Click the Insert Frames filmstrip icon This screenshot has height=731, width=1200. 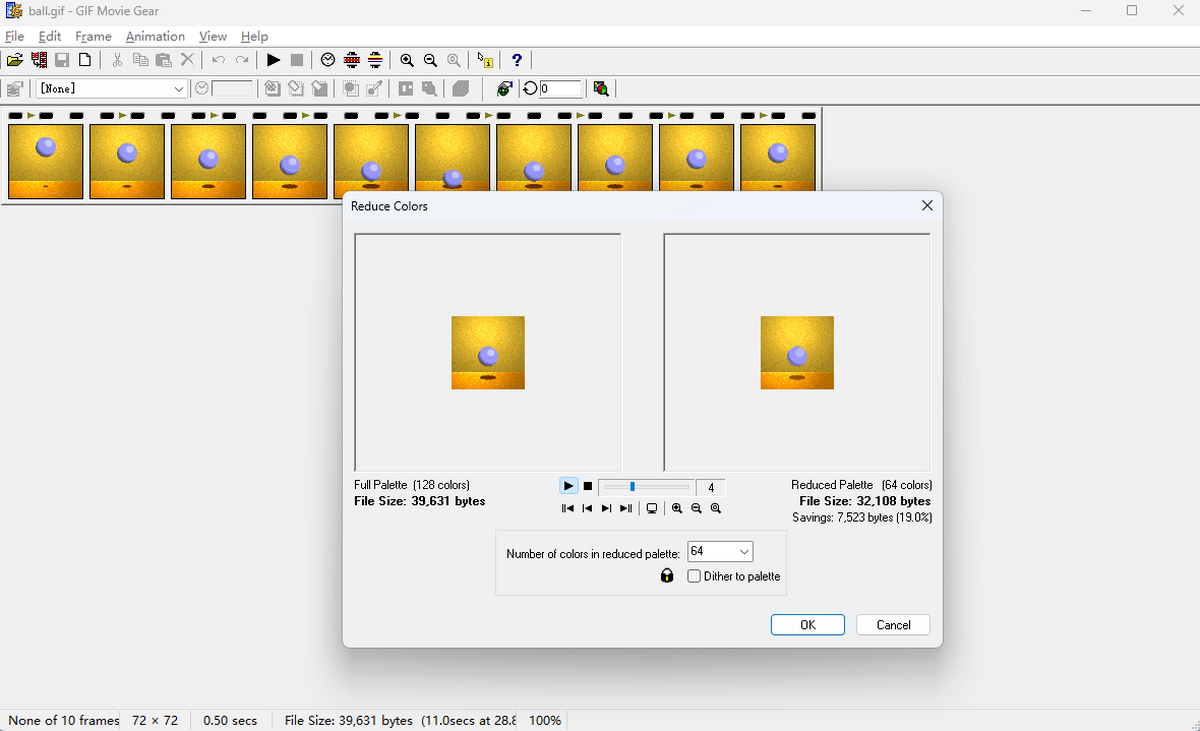[39, 60]
